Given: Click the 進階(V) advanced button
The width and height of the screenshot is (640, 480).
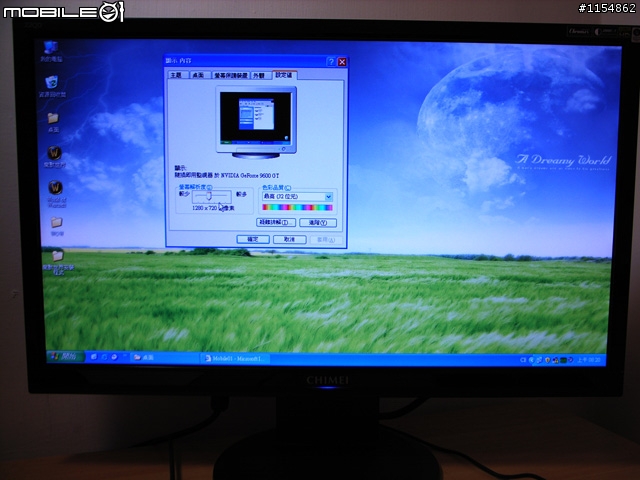Looking at the screenshot, I should 318,223.
